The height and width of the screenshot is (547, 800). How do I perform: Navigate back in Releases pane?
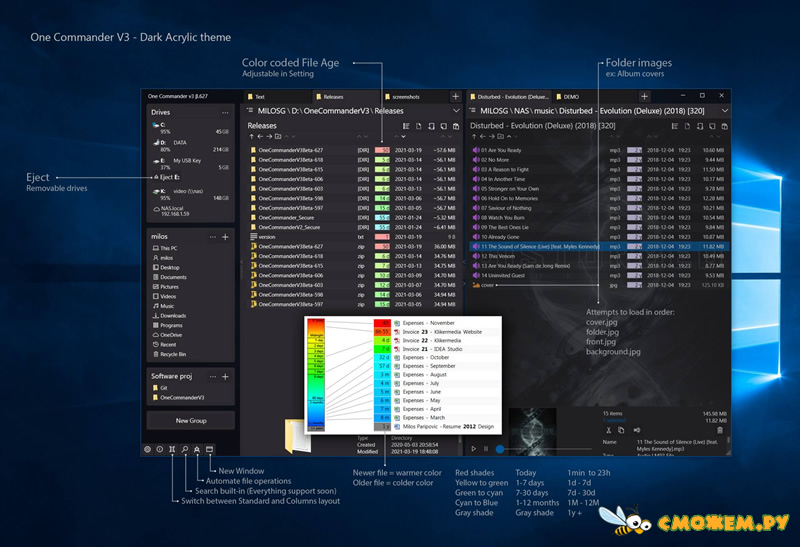(x=260, y=136)
